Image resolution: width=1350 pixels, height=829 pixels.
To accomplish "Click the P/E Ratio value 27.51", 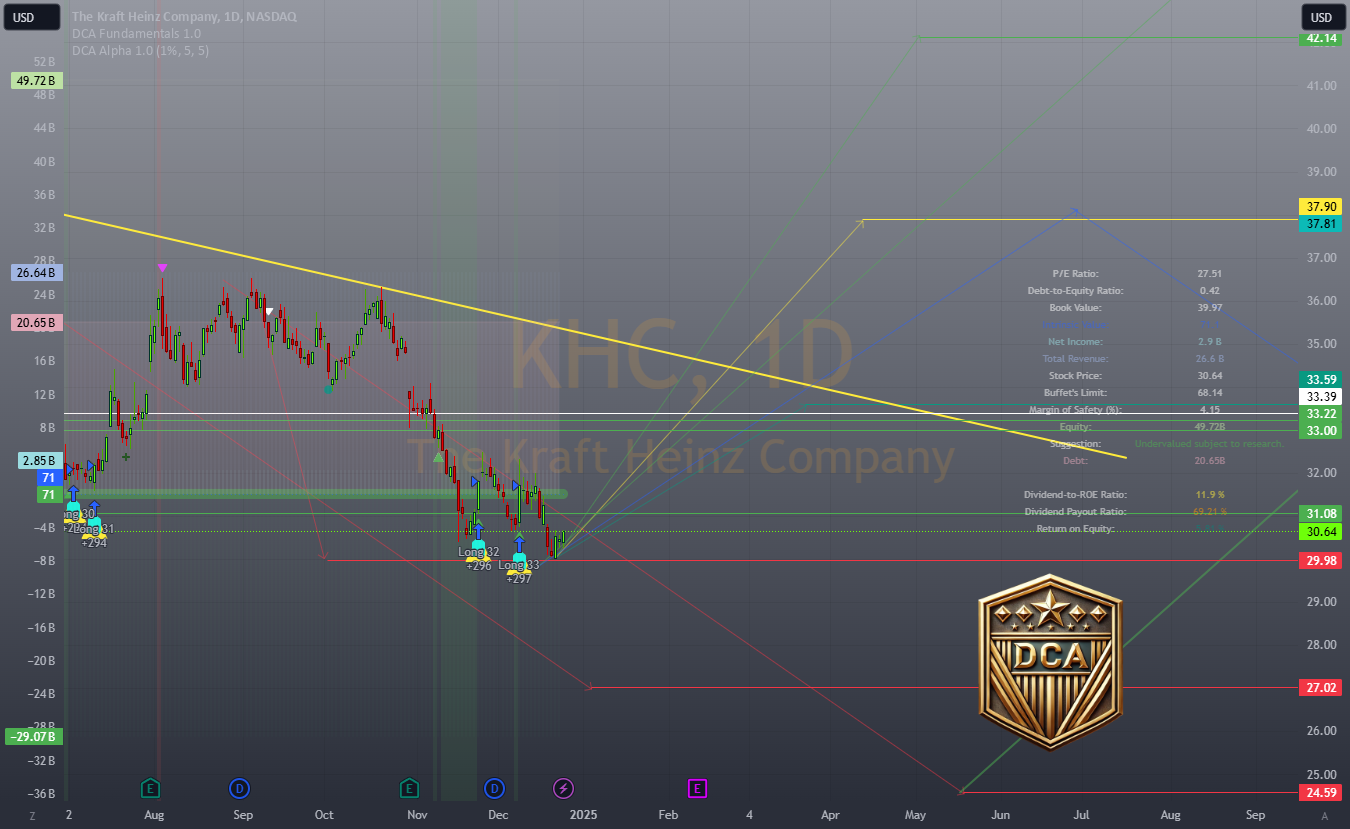I will (1209, 273).
